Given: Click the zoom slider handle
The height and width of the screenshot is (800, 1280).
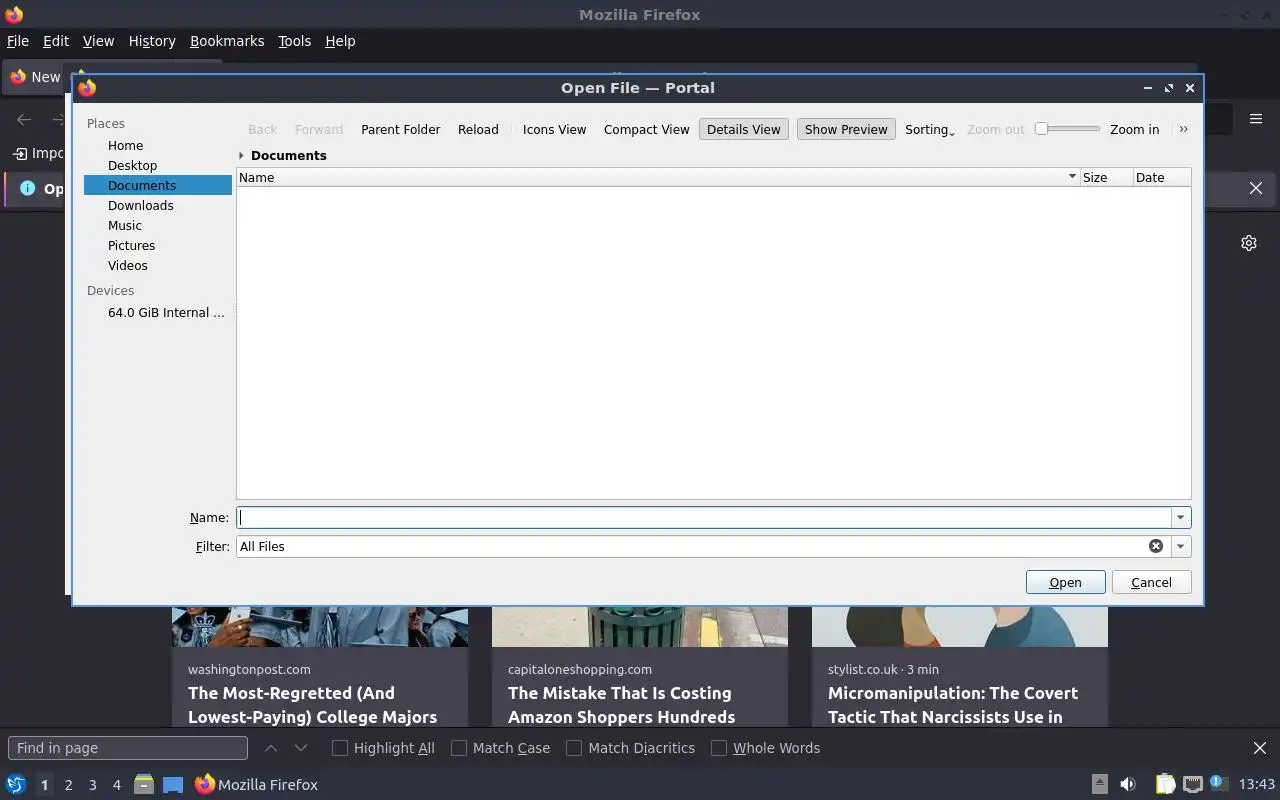Looking at the screenshot, I should click(1041, 128).
